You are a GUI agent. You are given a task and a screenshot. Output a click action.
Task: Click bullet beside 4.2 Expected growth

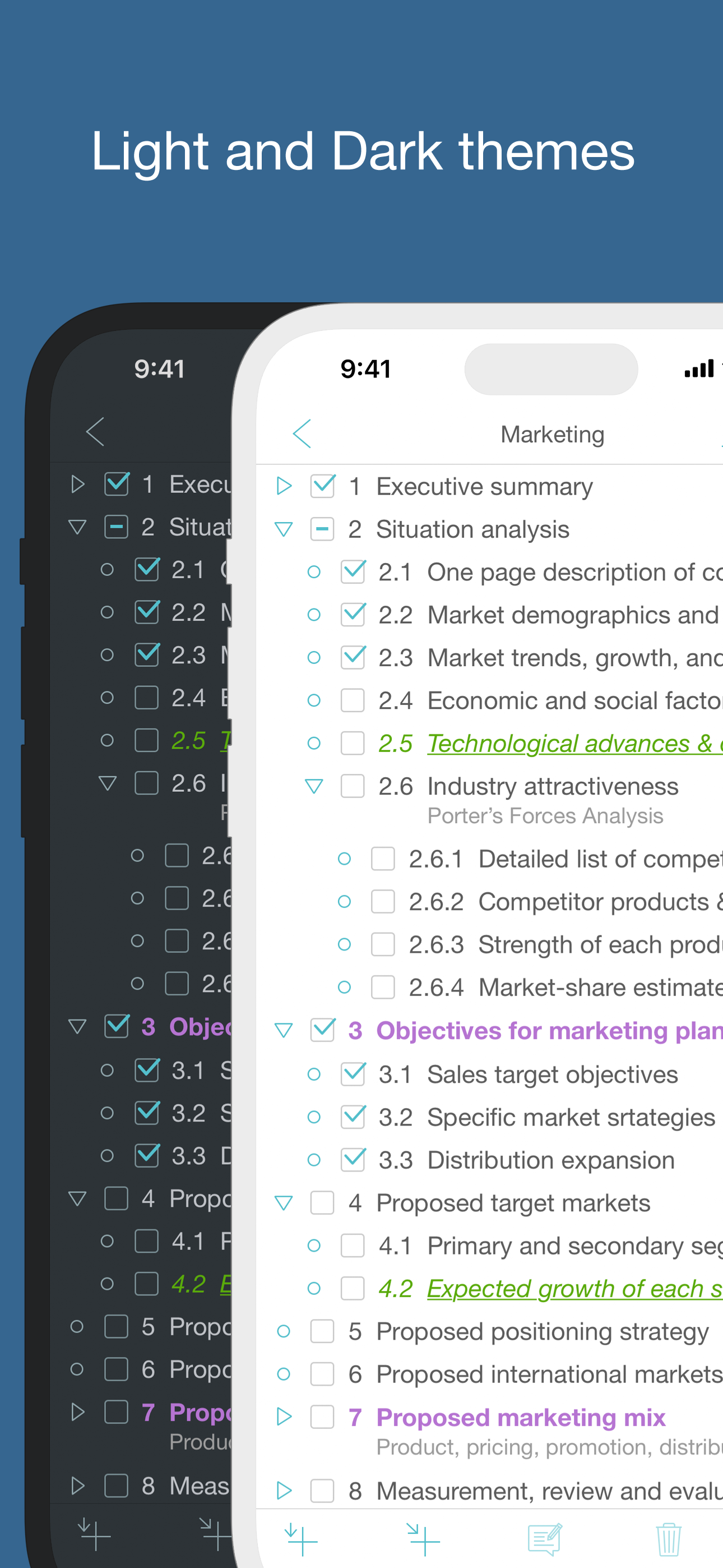[x=314, y=1288]
